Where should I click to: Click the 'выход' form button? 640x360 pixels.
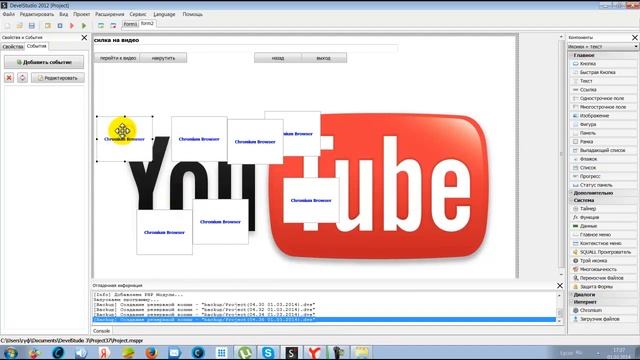pos(324,58)
